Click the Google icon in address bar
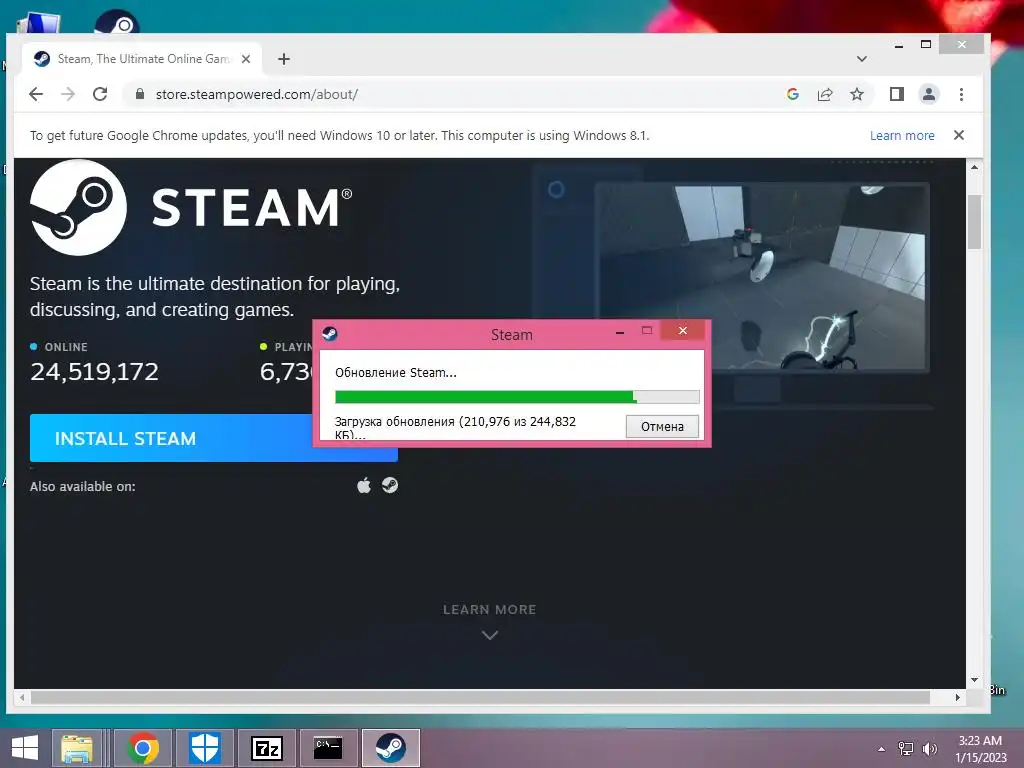1024x768 pixels. [793, 94]
